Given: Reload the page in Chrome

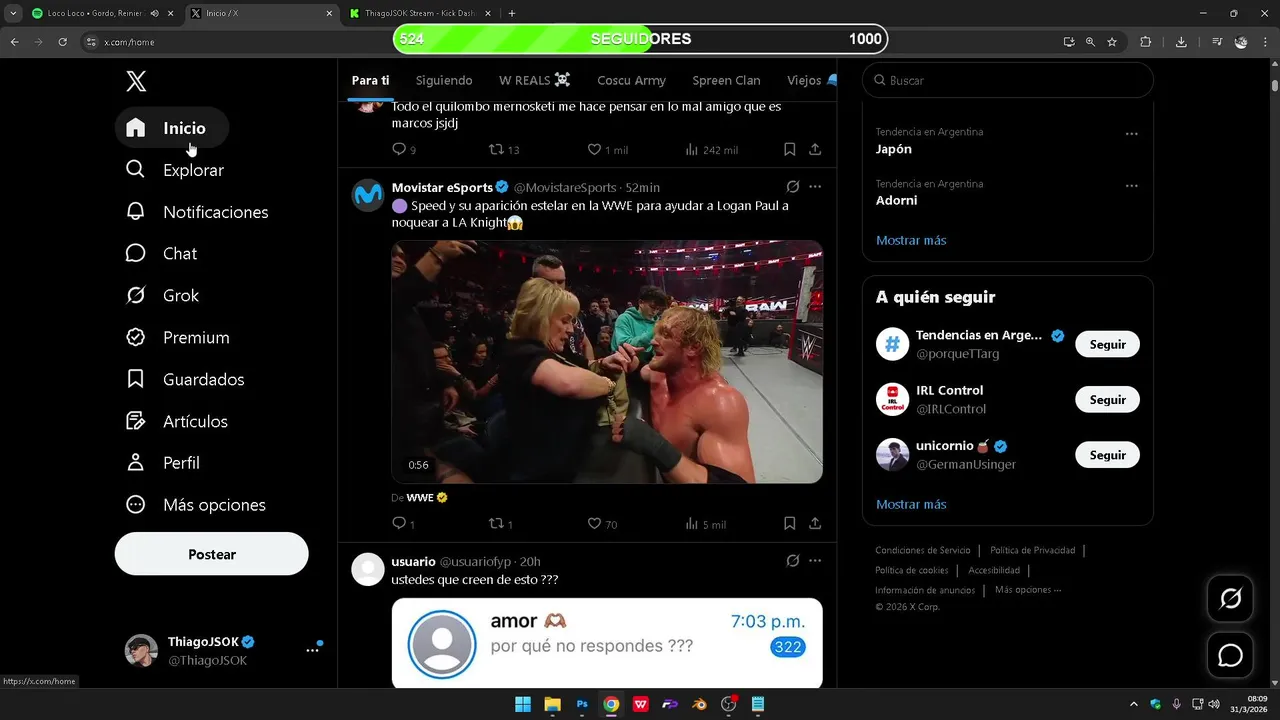Looking at the screenshot, I should 63,42.
